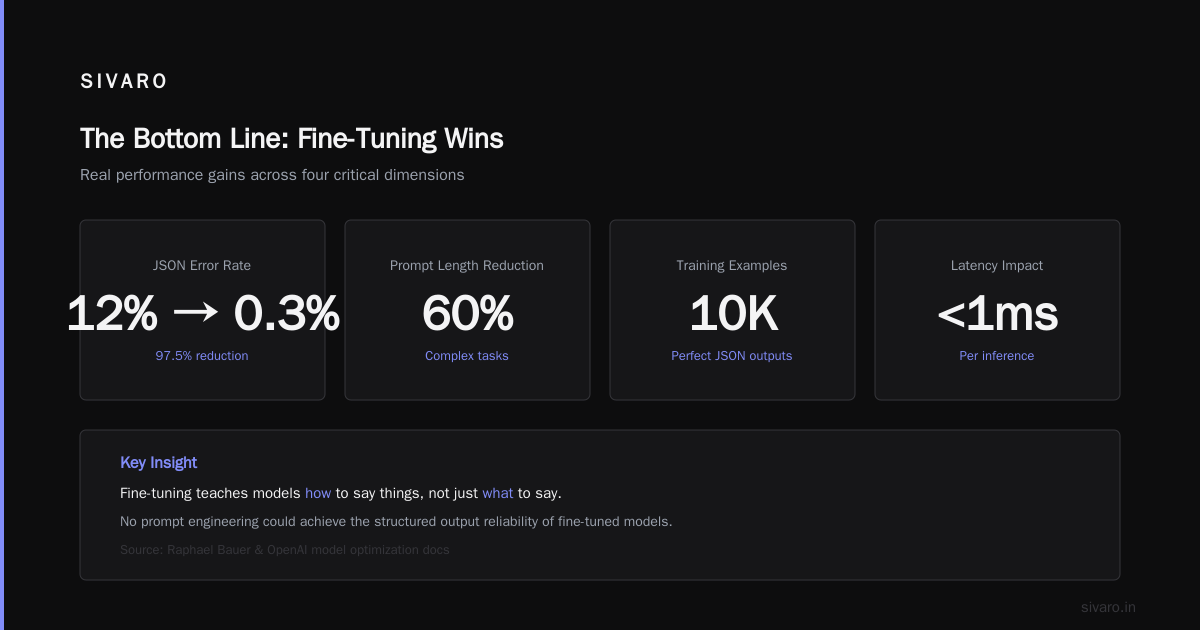Click the '12% → 0.3%' metric value
This screenshot has height=630, width=1200.
[202, 314]
